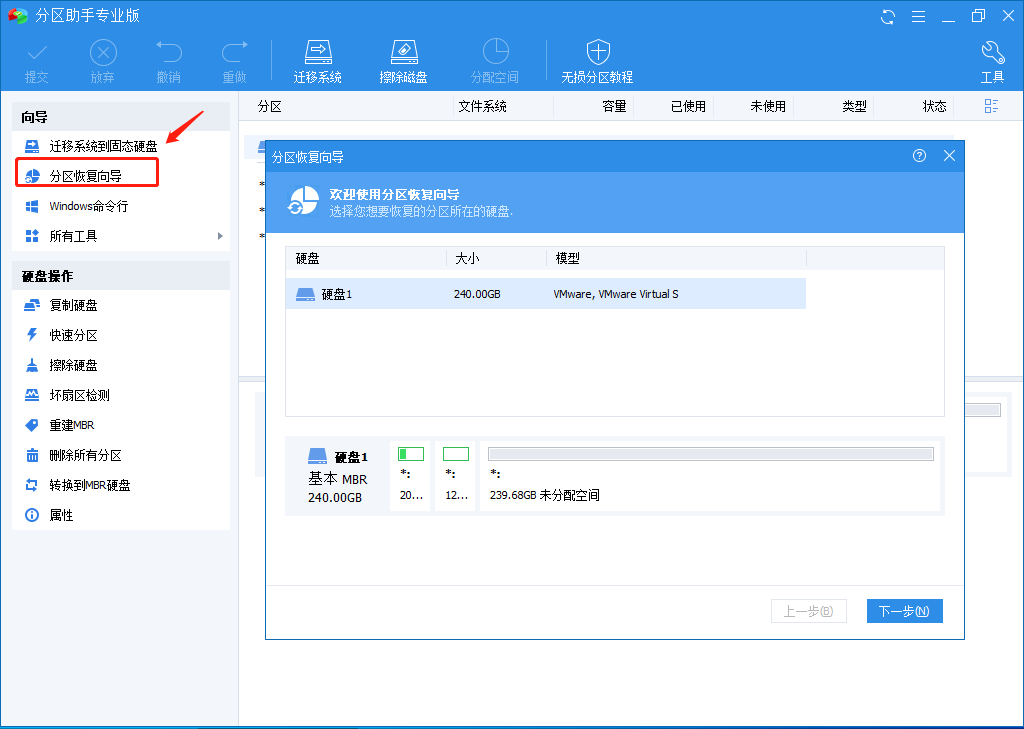Click the 上一步(B) button
This screenshot has height=729, width=1024.
coord(808,611)
